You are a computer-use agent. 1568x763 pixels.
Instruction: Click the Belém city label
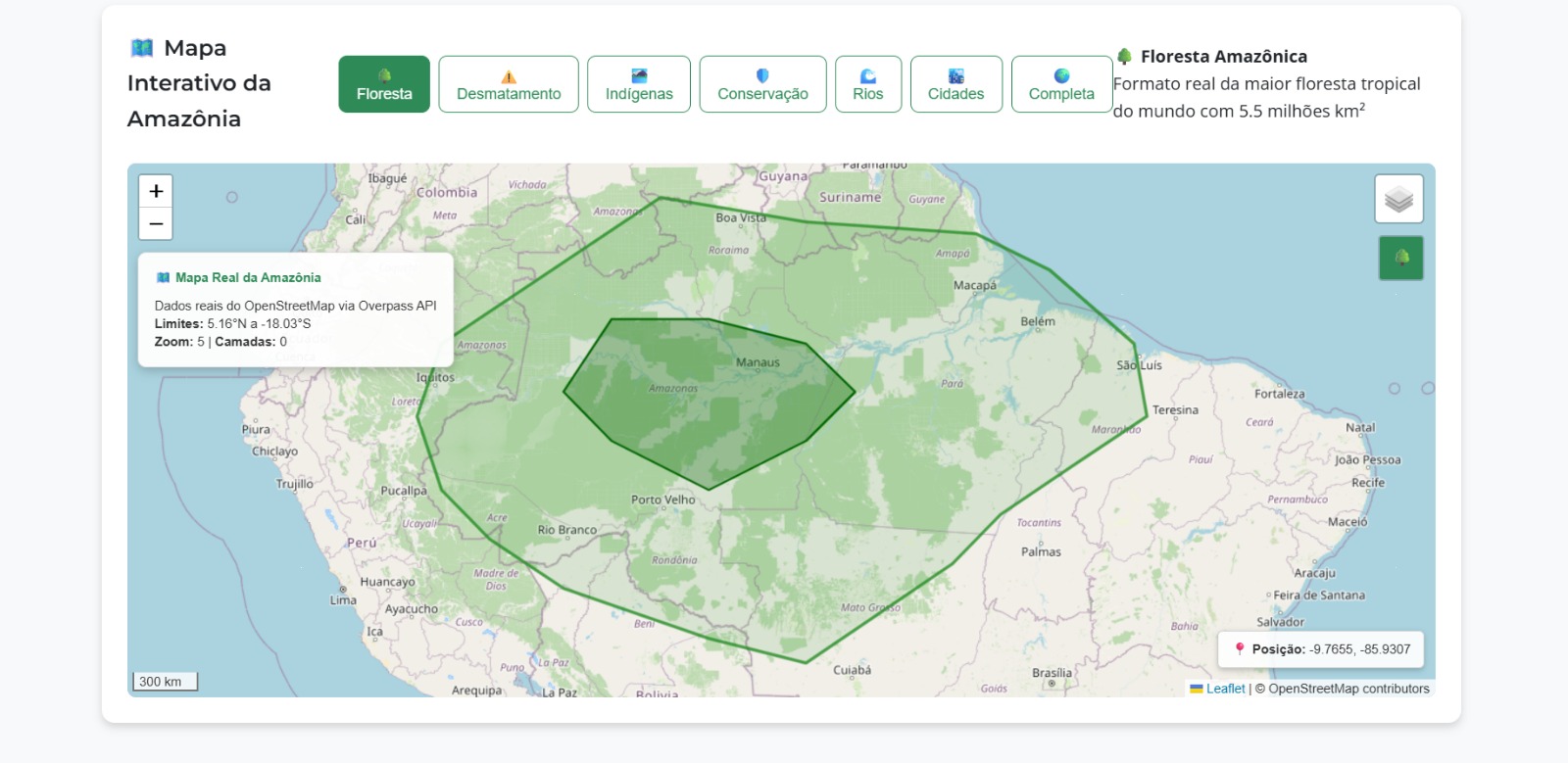(x=1038, y=321)
